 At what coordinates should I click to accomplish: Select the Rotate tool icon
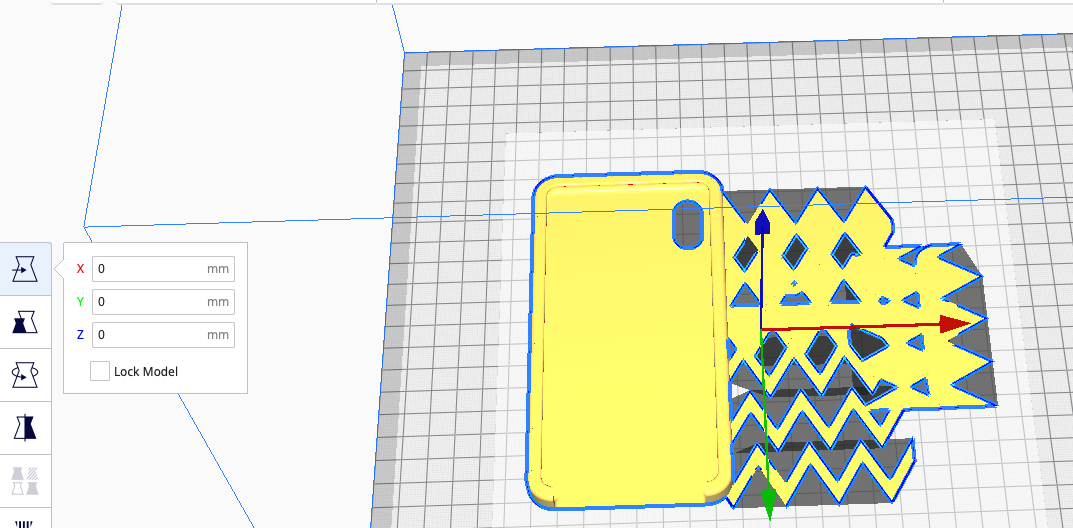pyautogui.click(x=25, y=375)
